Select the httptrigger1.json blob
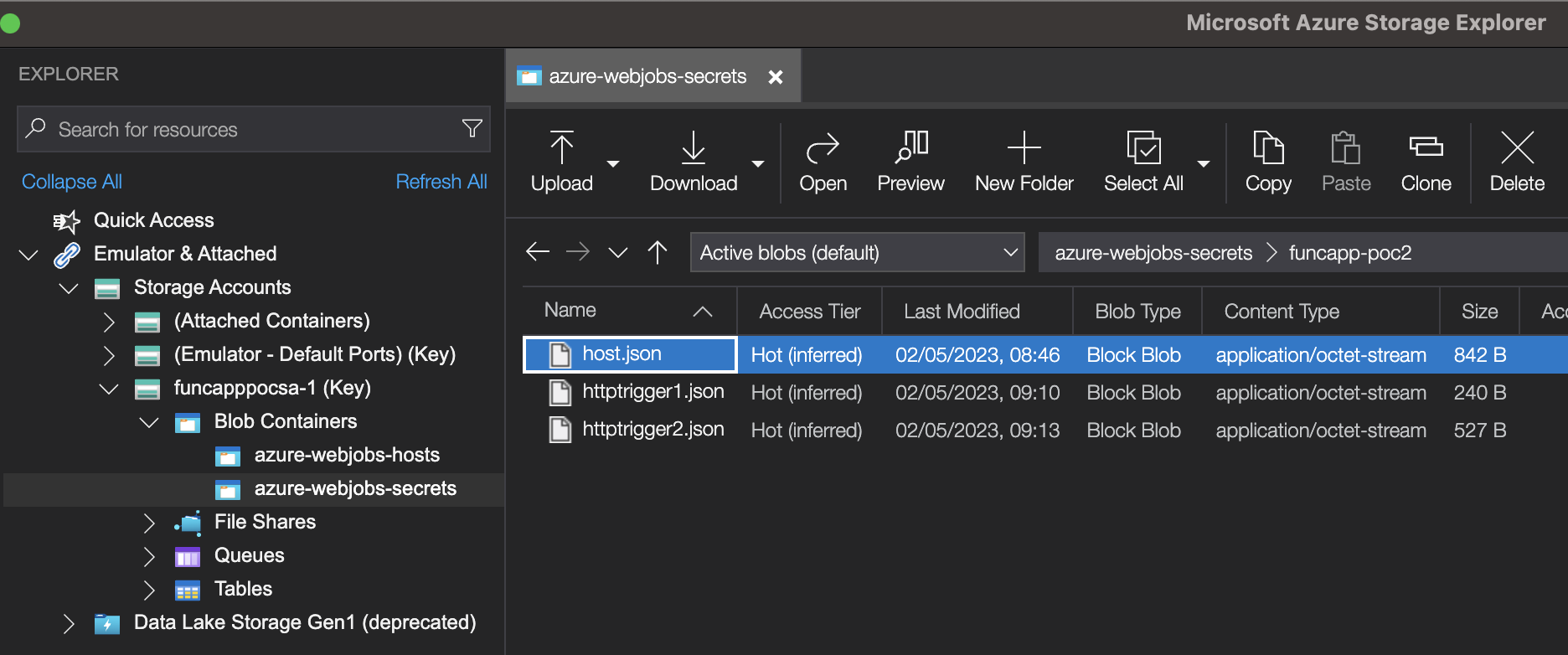 point(652,391)
